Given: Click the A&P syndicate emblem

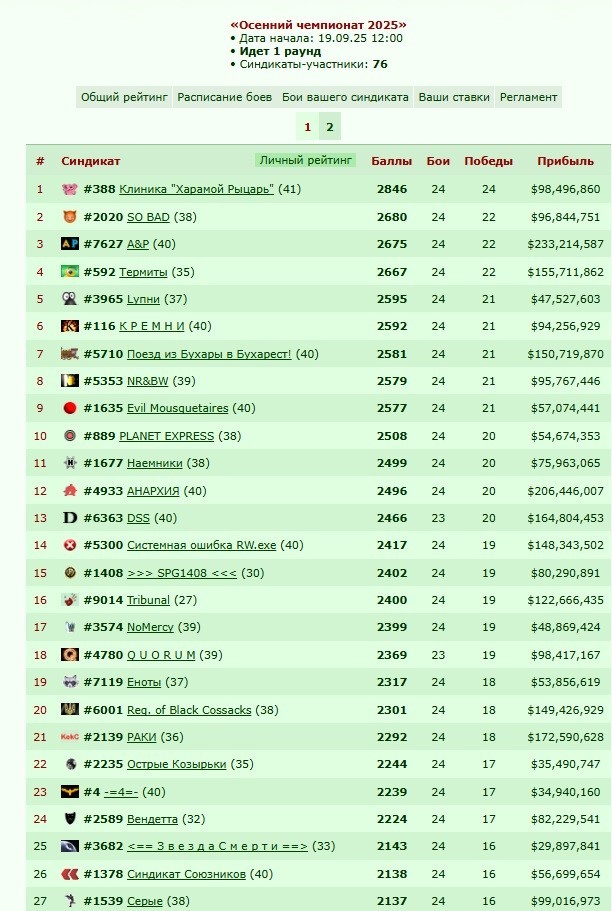Looking at the screenshot, I should click(x=70, y=244).
